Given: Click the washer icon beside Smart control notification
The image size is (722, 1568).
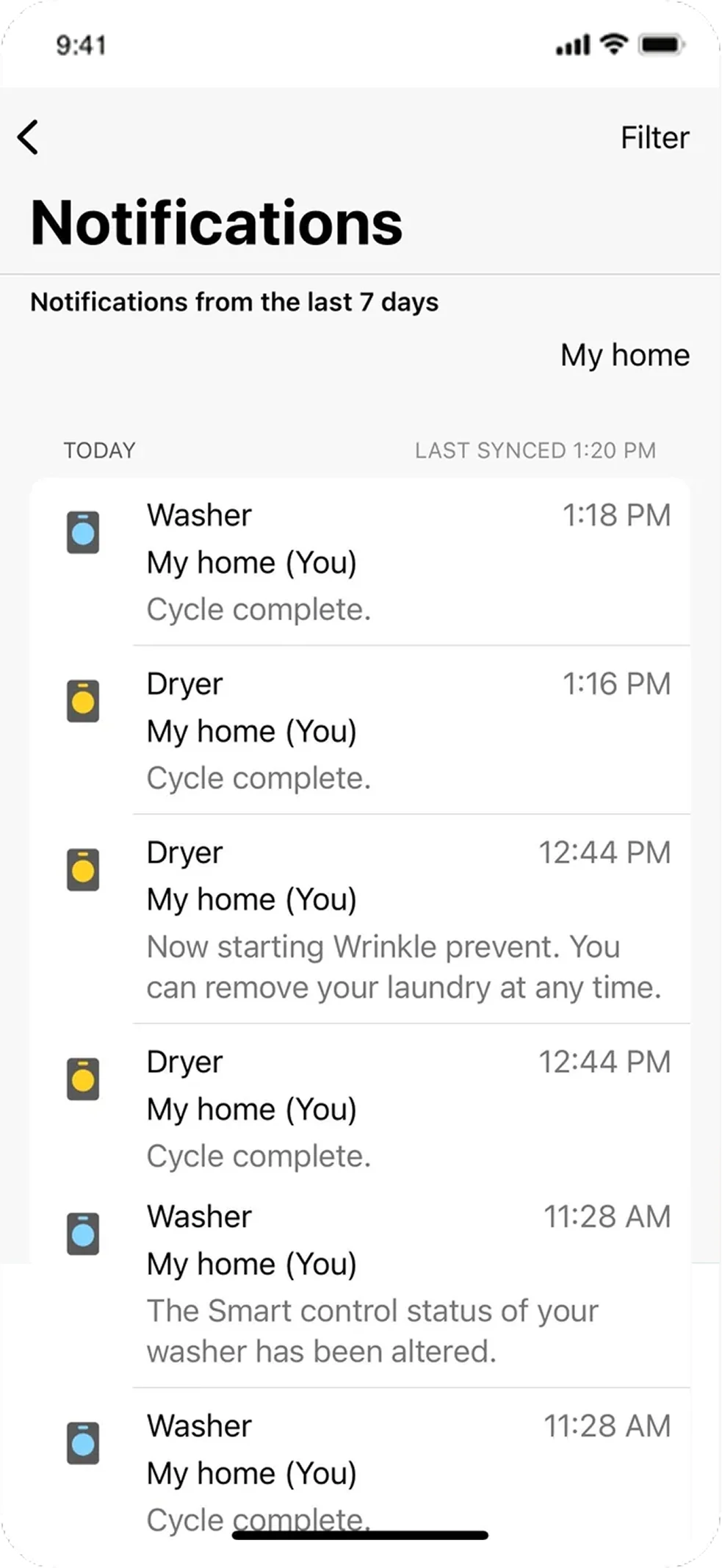Looking at the screenshot, I should 83,1234.
